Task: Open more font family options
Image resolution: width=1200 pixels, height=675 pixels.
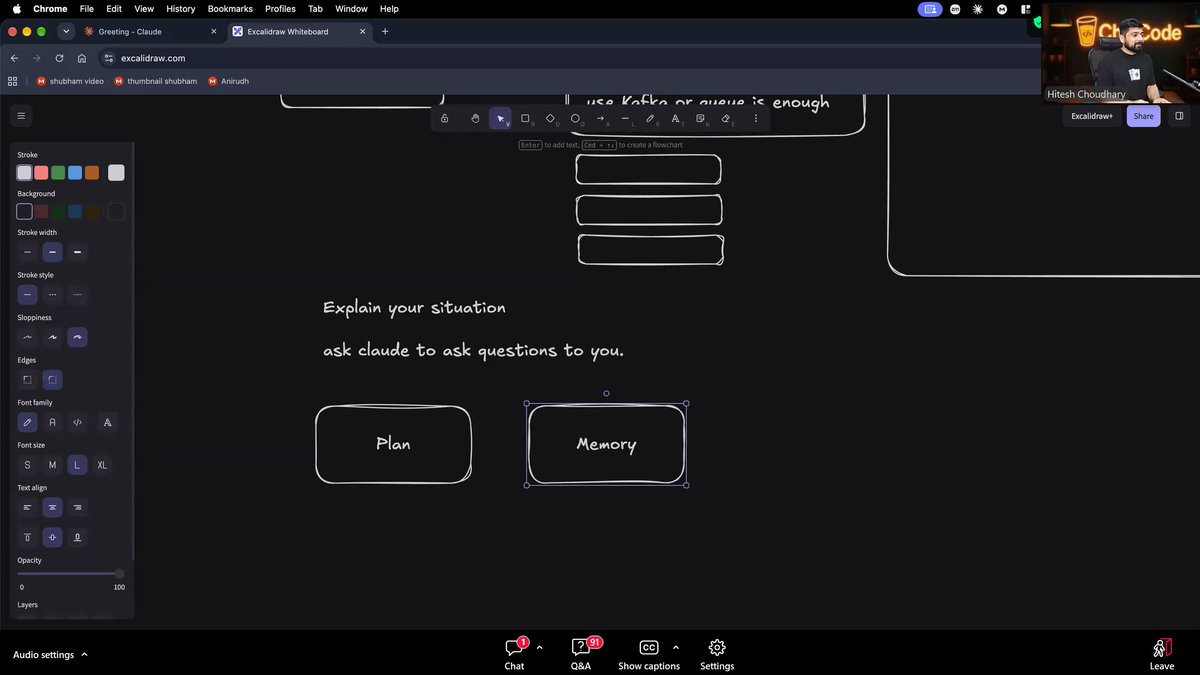Action: [x=107, y=422]
